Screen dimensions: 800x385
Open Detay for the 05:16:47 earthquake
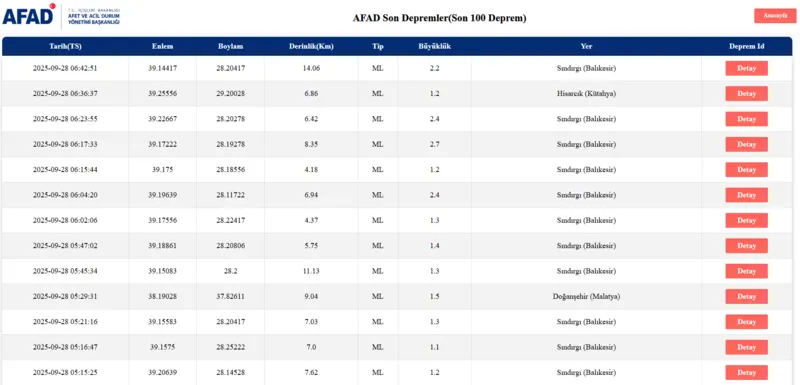click(x=746, y=347)
